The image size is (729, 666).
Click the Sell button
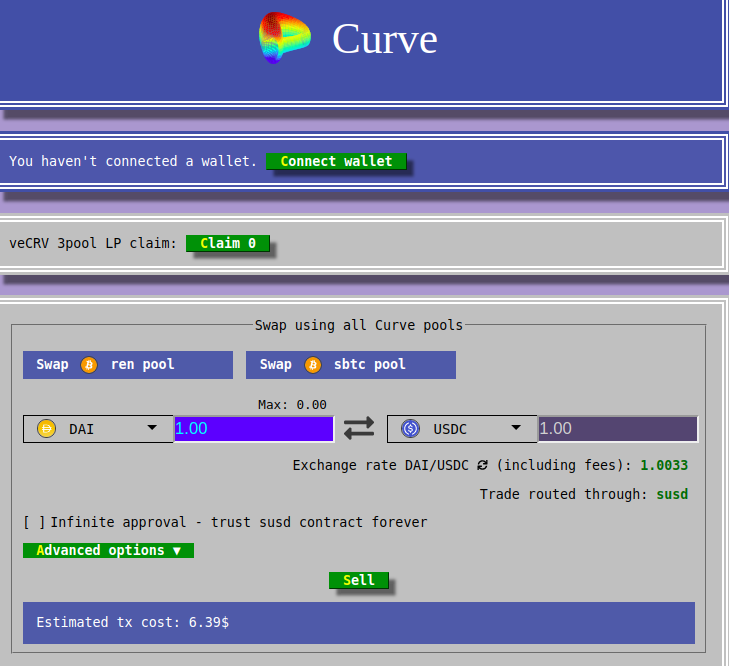(358, 580)
